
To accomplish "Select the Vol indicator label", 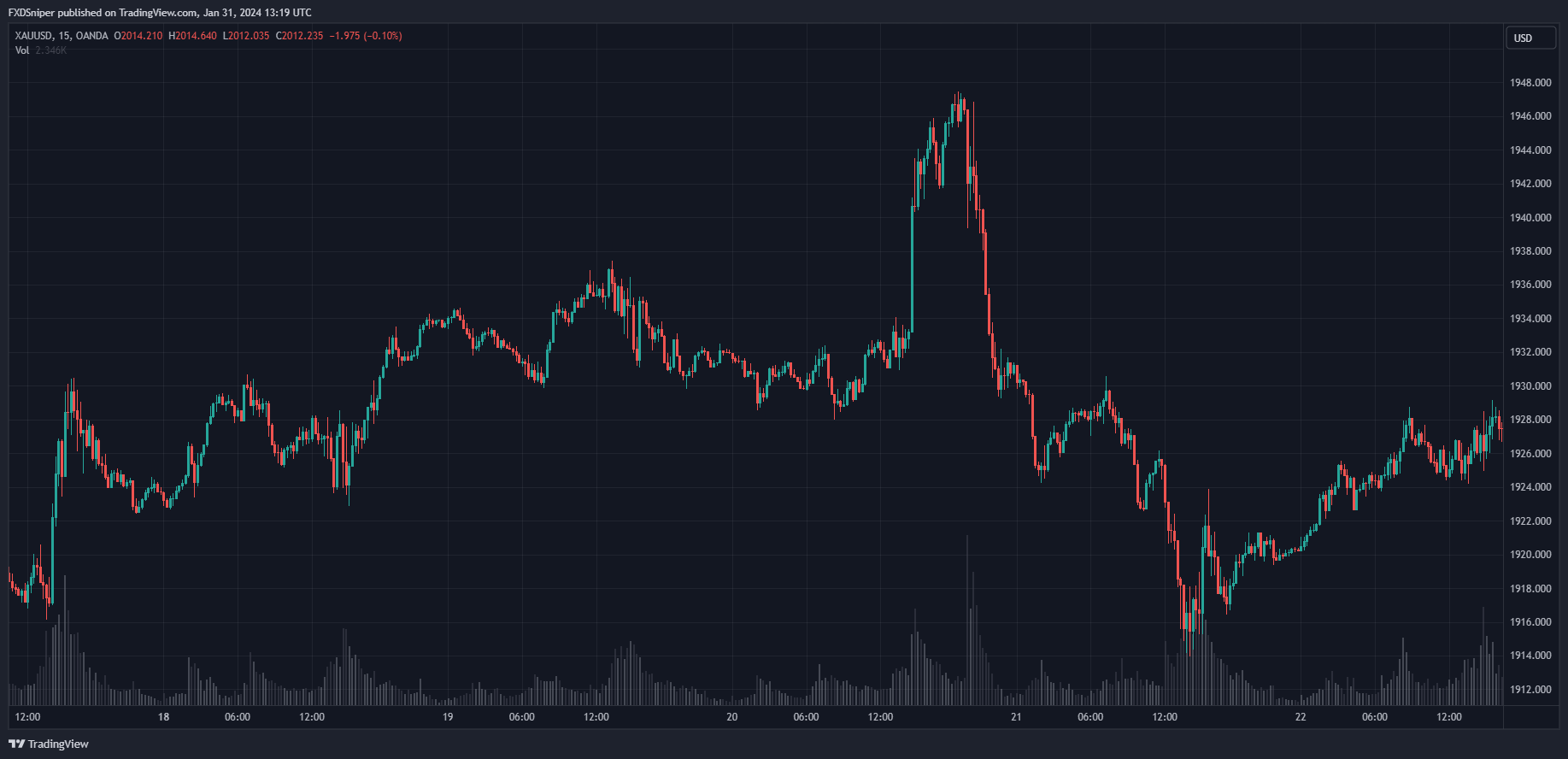I will (x=22, y=50).
